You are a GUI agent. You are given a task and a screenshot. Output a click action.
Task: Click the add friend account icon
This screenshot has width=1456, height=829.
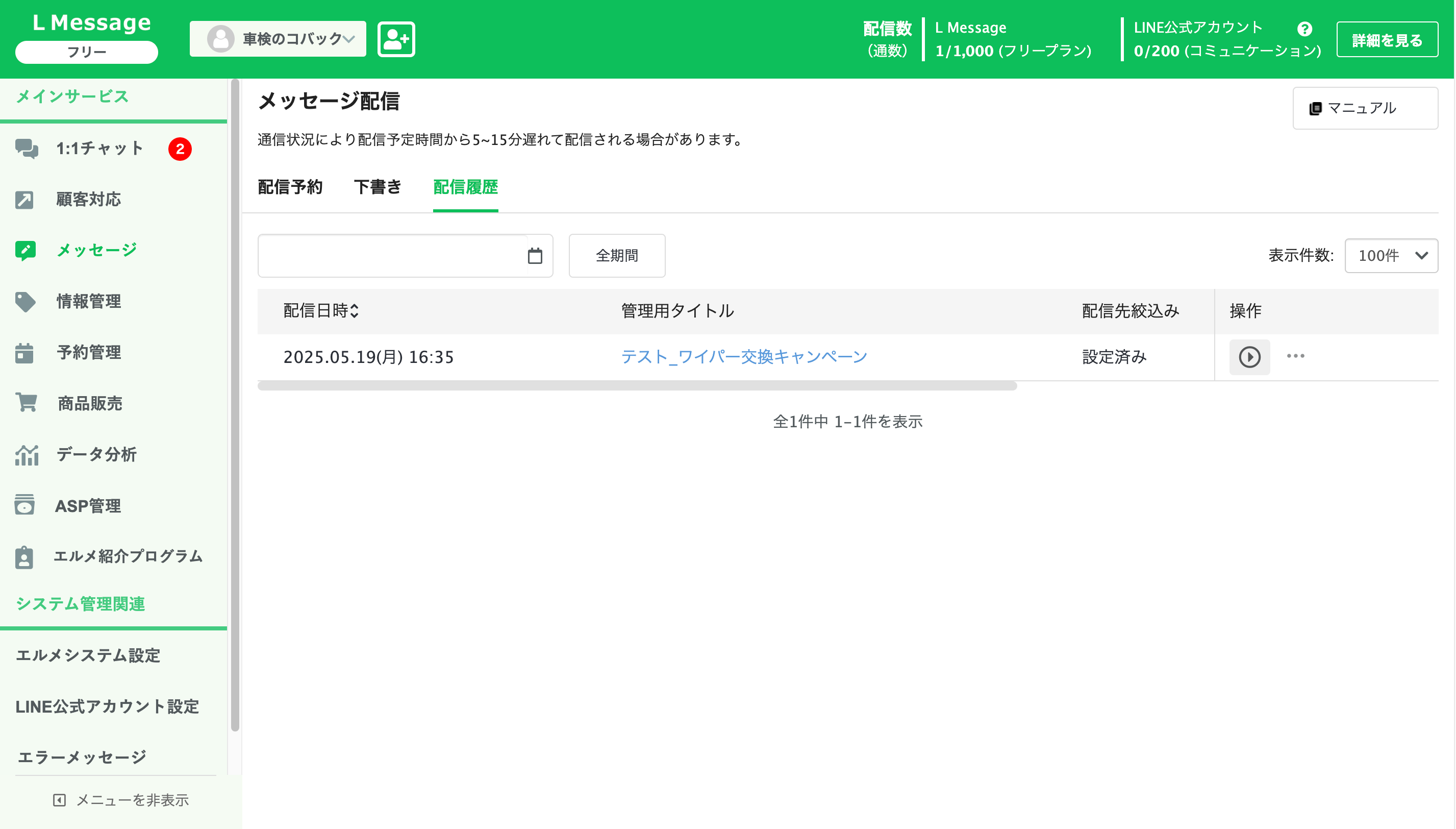coord(396,39)
